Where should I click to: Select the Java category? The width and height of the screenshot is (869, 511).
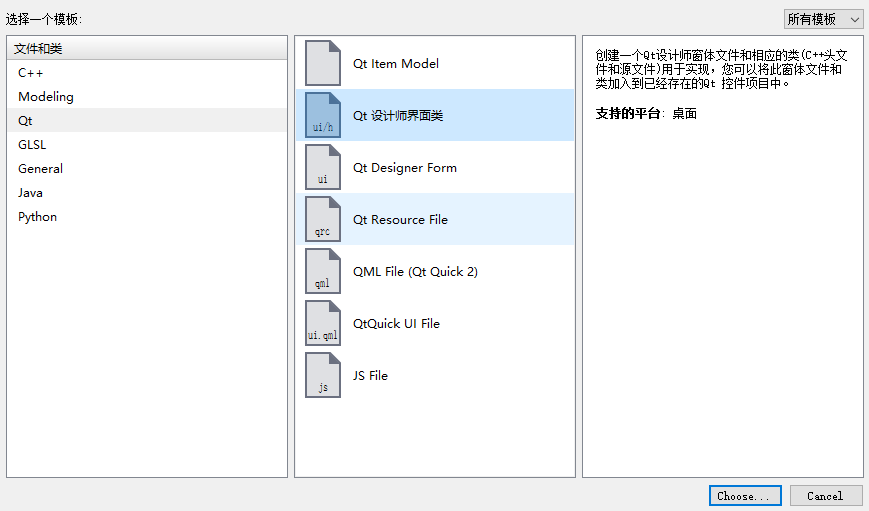click(147, 192)
